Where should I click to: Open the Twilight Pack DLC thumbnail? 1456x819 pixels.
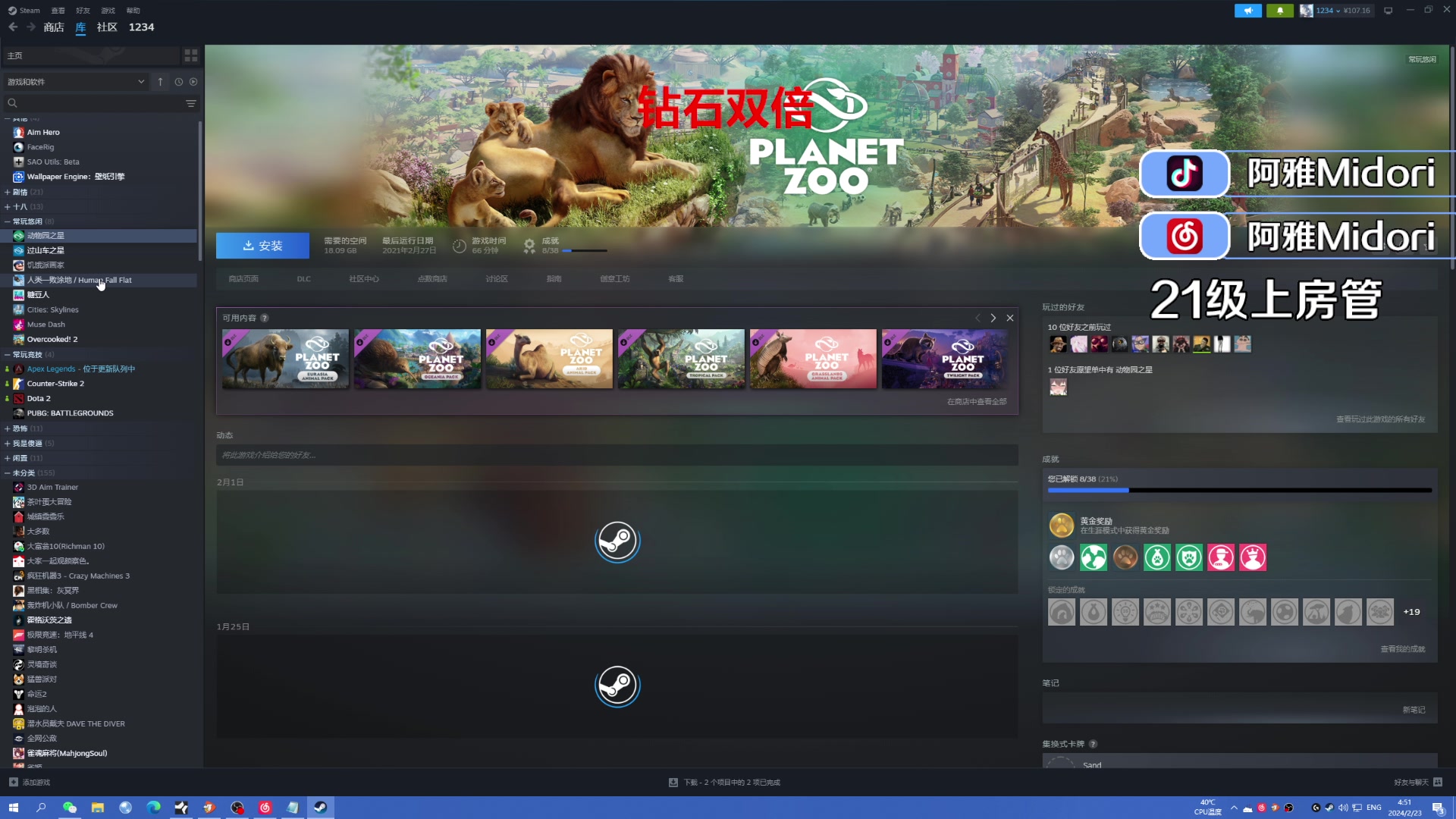(x=945, y=359)
